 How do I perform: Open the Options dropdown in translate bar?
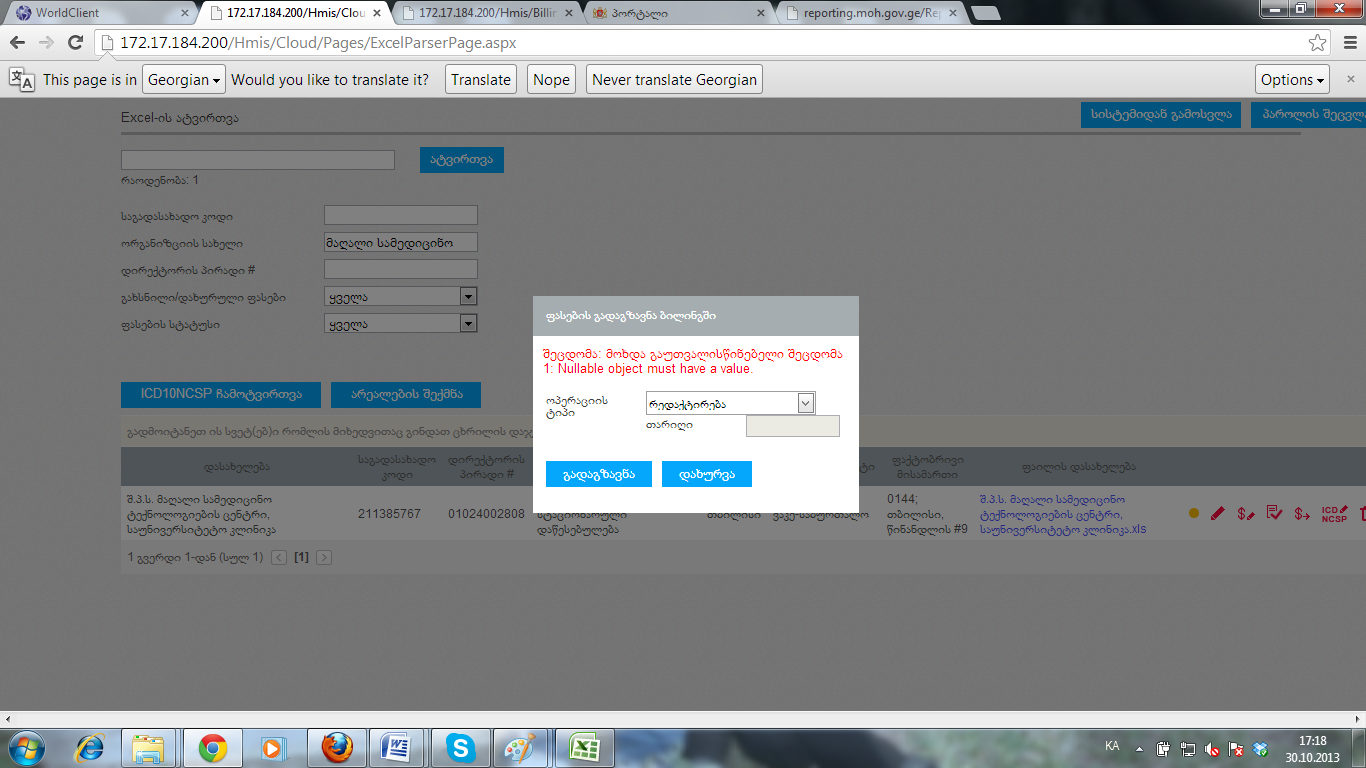pyautogui.click(x=1292, y=80)
